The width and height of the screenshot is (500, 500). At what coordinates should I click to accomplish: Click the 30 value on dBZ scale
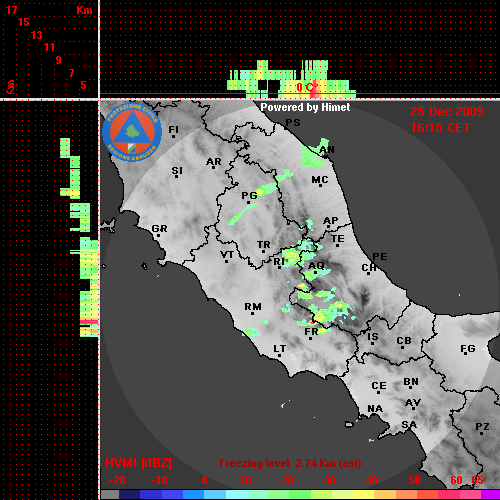tap(329, 480)
